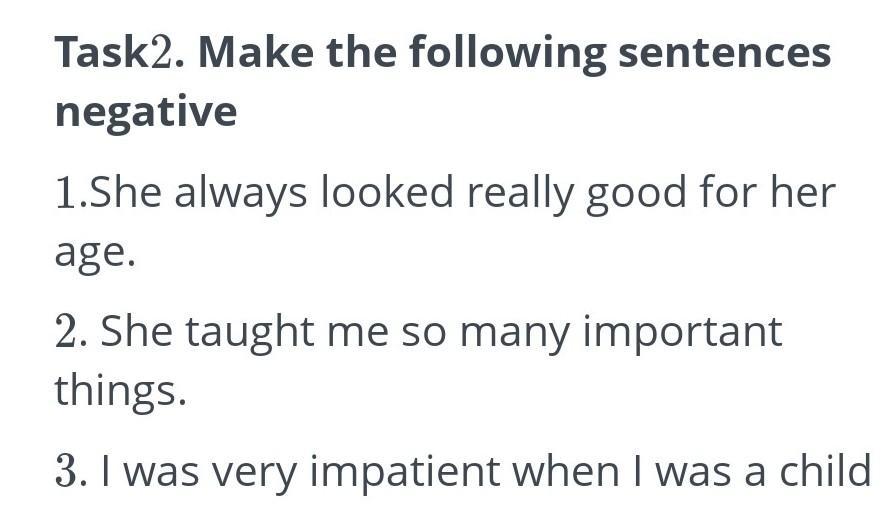Click the word "things." ending sentence two

tap(121, 390)
